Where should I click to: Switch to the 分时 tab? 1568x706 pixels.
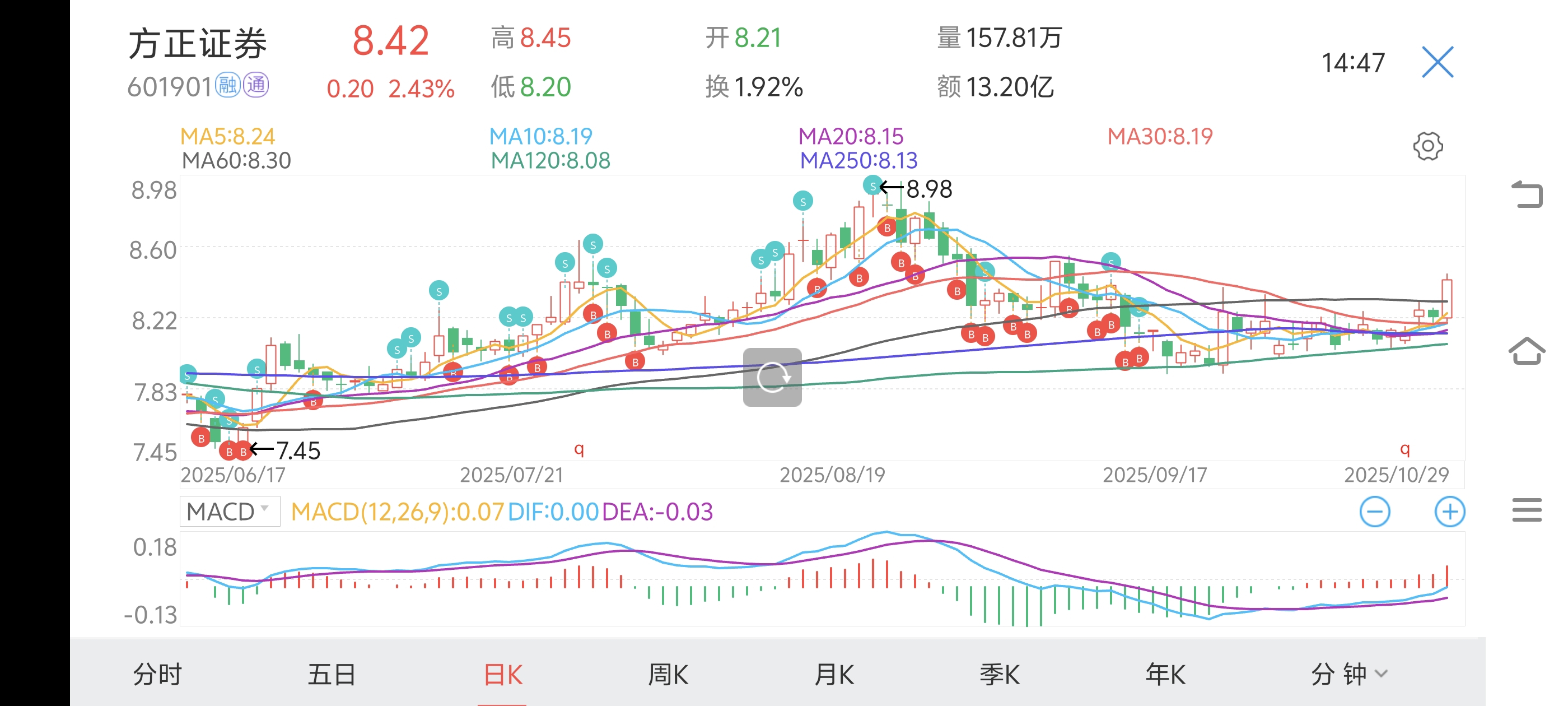(157, 674)
